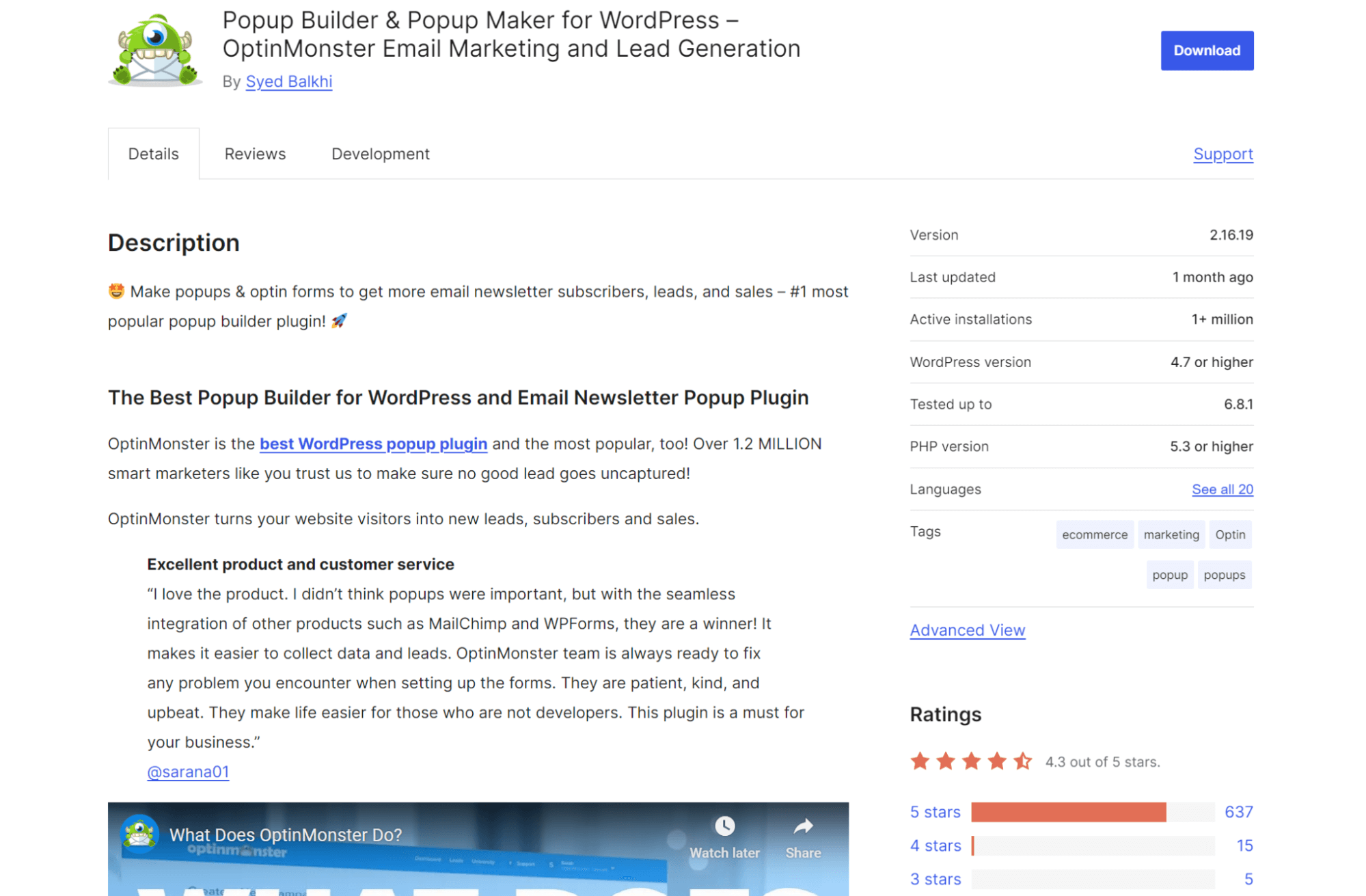Image resolution: width=1366 pixels, height=896 pixels.
Task: Select the marketing tag
Action: click(x=1171, y=534)
